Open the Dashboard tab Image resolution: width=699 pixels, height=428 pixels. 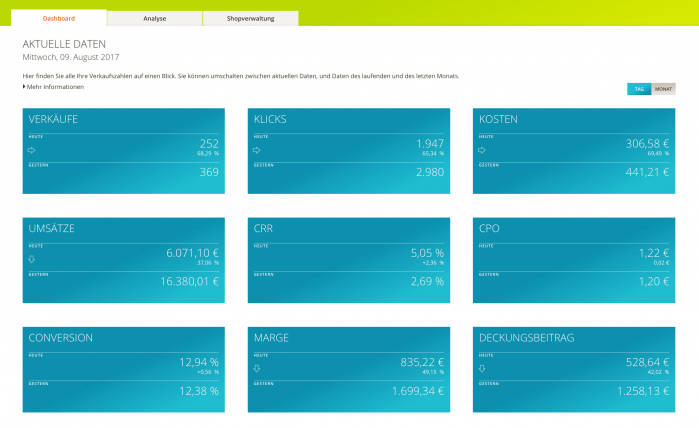pos(59,18)
